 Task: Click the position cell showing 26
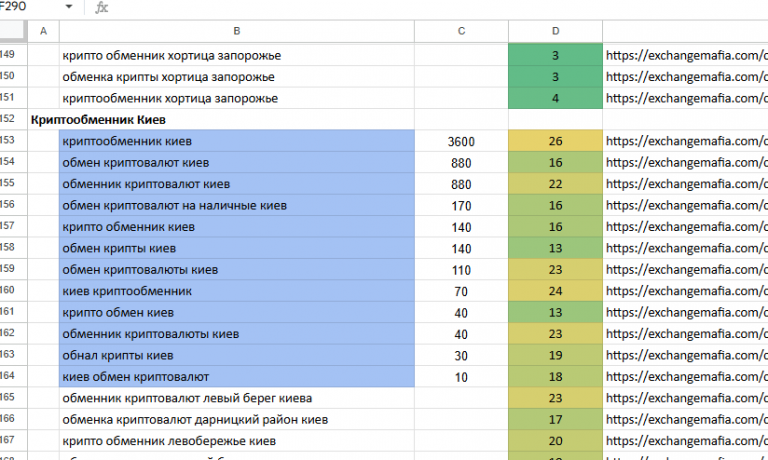555,141
